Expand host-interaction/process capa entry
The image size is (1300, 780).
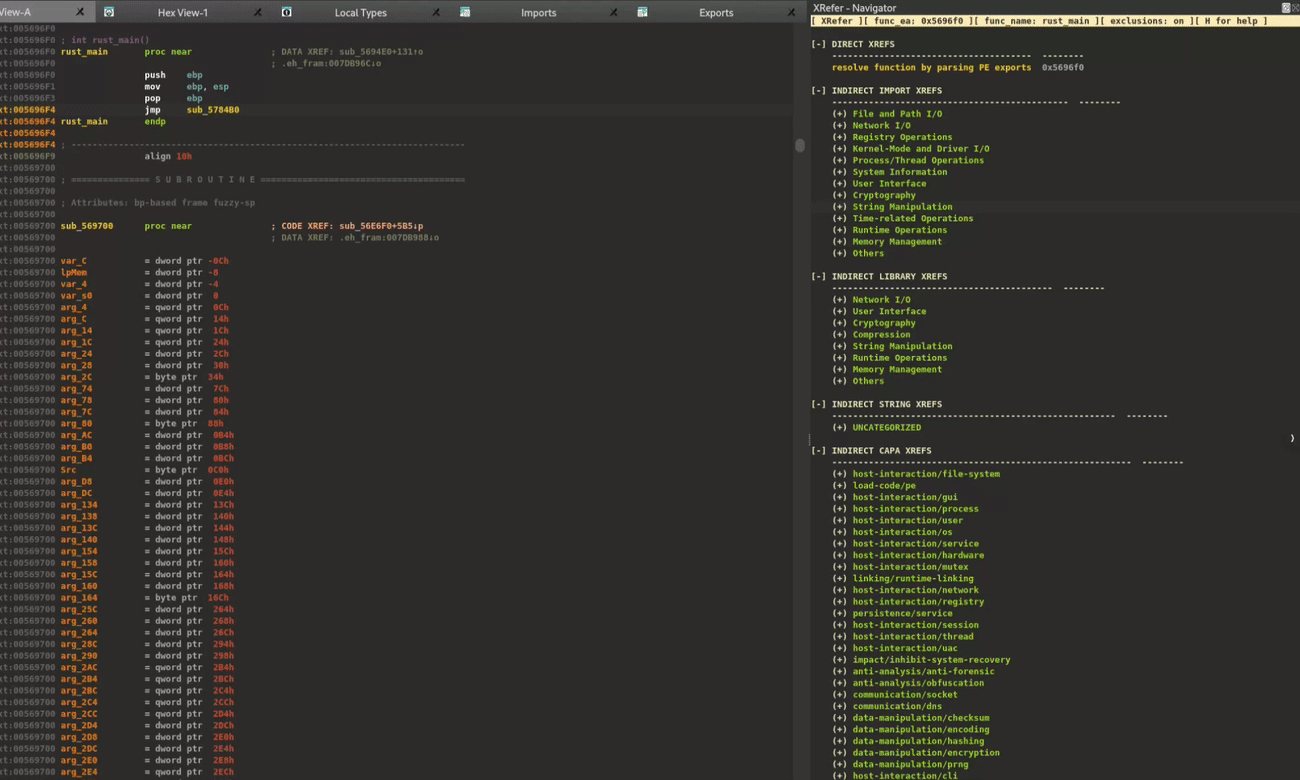pos(840,509)
